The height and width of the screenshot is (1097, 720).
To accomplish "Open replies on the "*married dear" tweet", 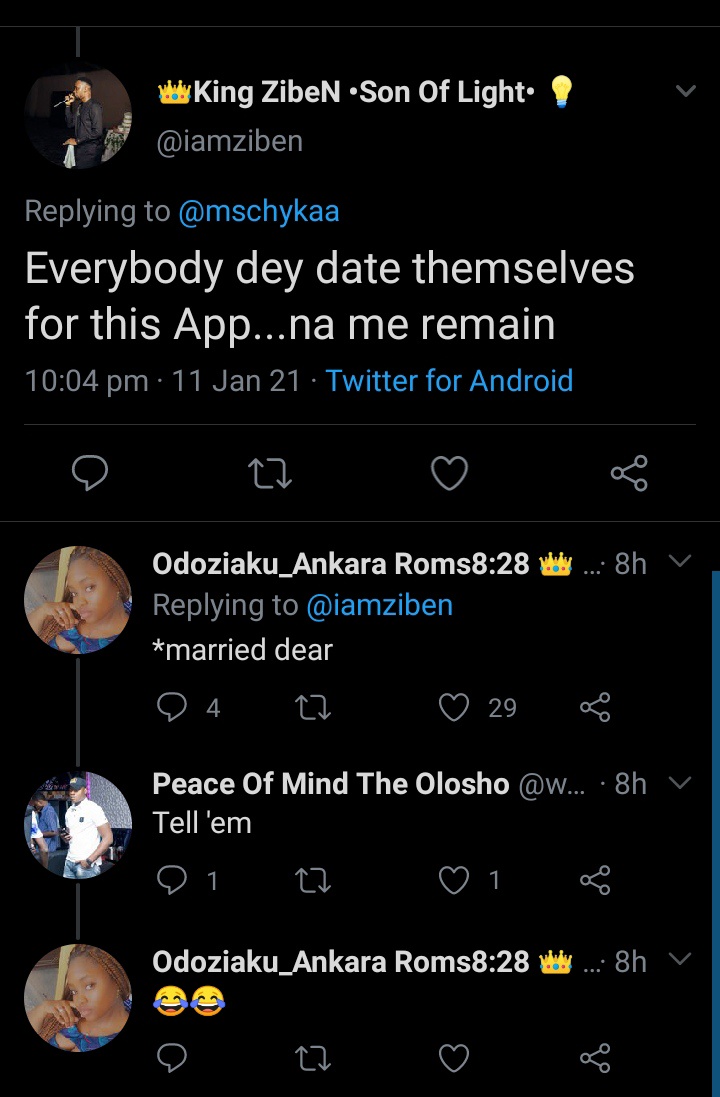I will 173,708.
